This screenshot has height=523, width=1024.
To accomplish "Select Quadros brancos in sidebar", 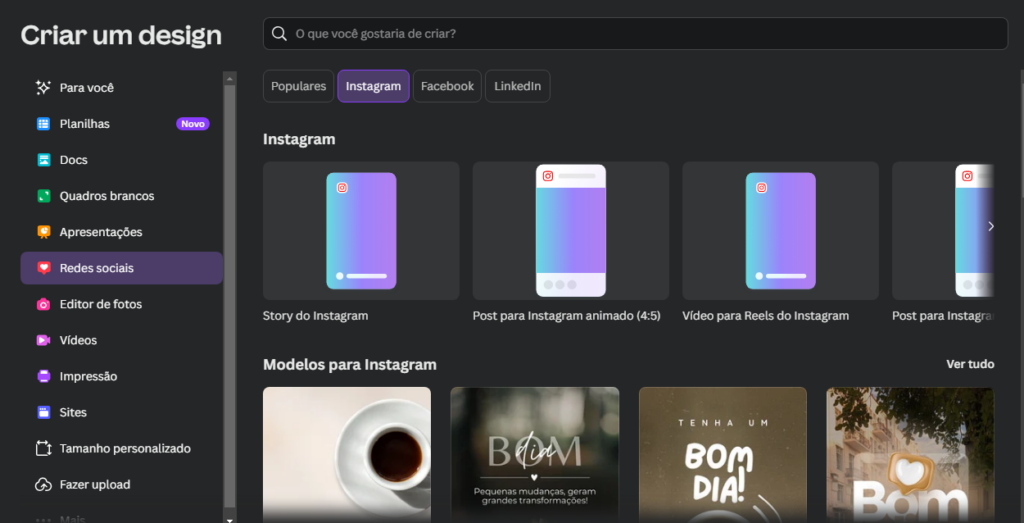I will pyautogui.click(x=121, y=196).
